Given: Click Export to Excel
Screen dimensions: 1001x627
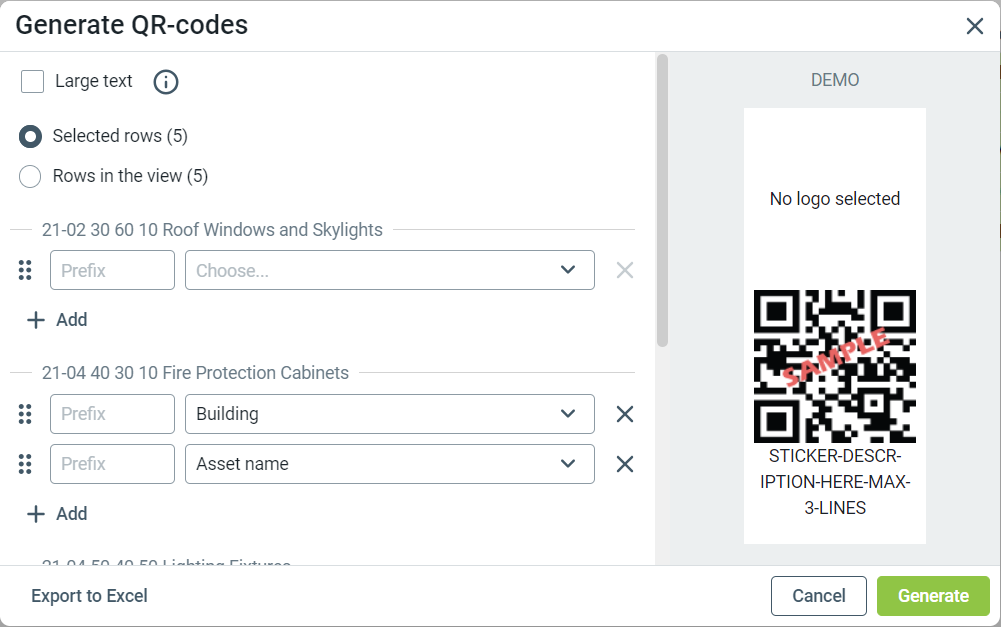Looking at the screenshot, I should (89, 596).
